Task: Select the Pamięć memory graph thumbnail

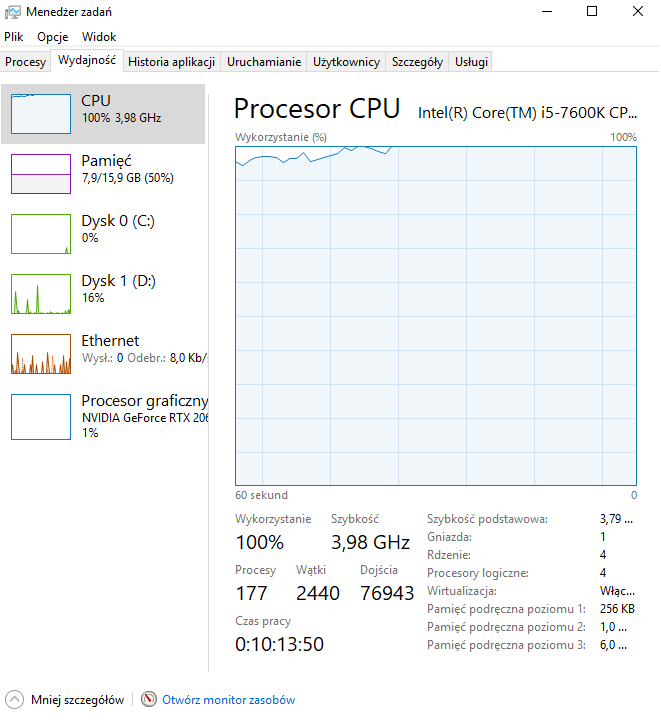Action: (x=41, y=174)
